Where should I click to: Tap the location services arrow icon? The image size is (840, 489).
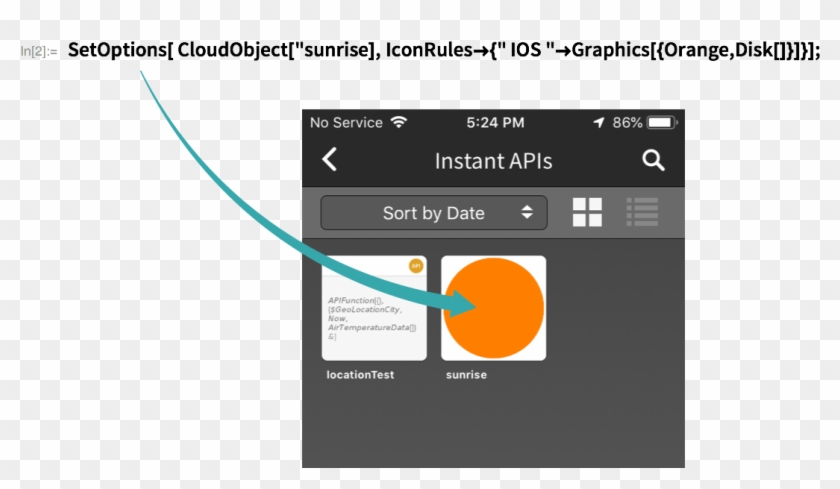tap(599, 123)
